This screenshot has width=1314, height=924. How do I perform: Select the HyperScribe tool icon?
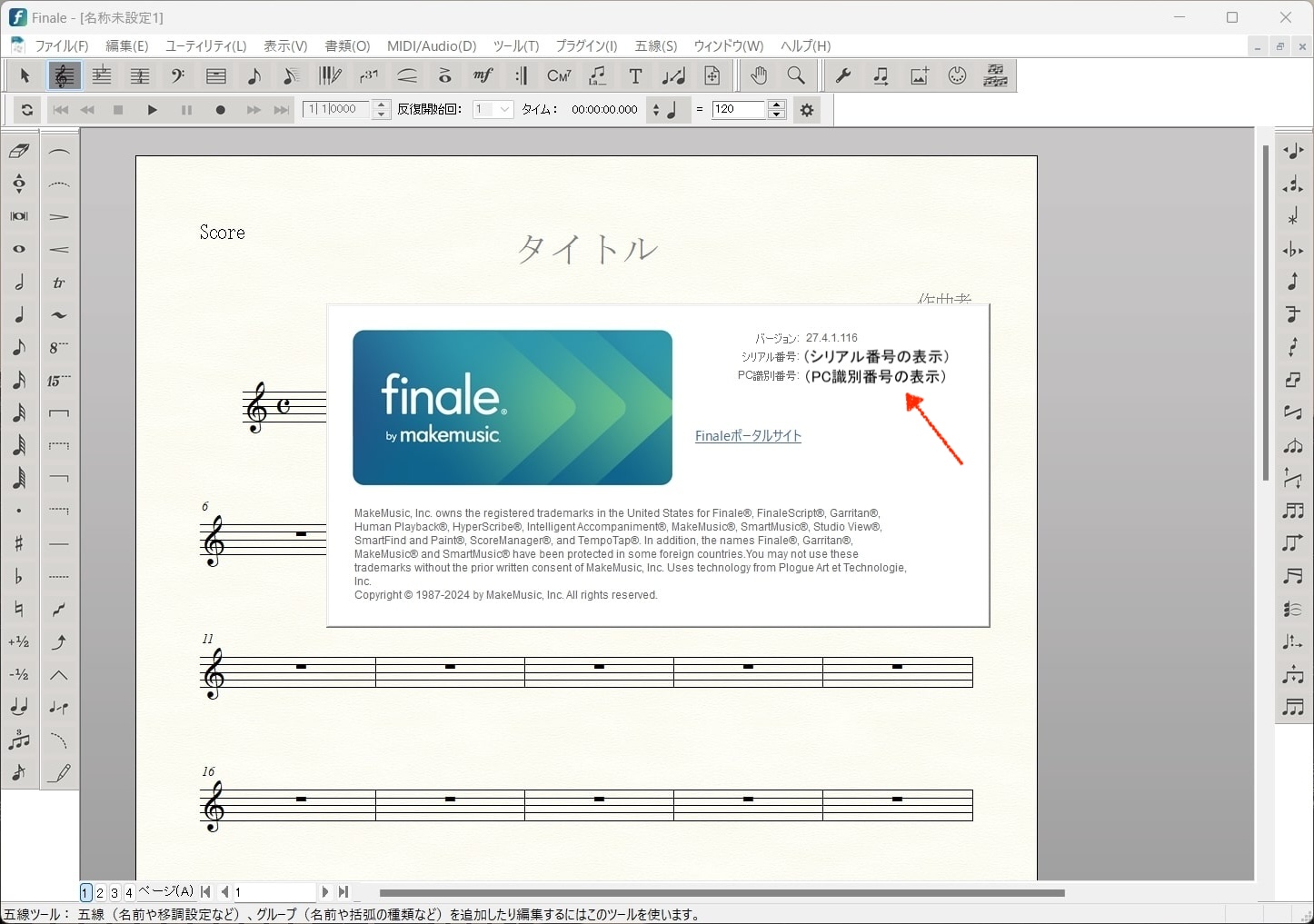coord(329,76)
